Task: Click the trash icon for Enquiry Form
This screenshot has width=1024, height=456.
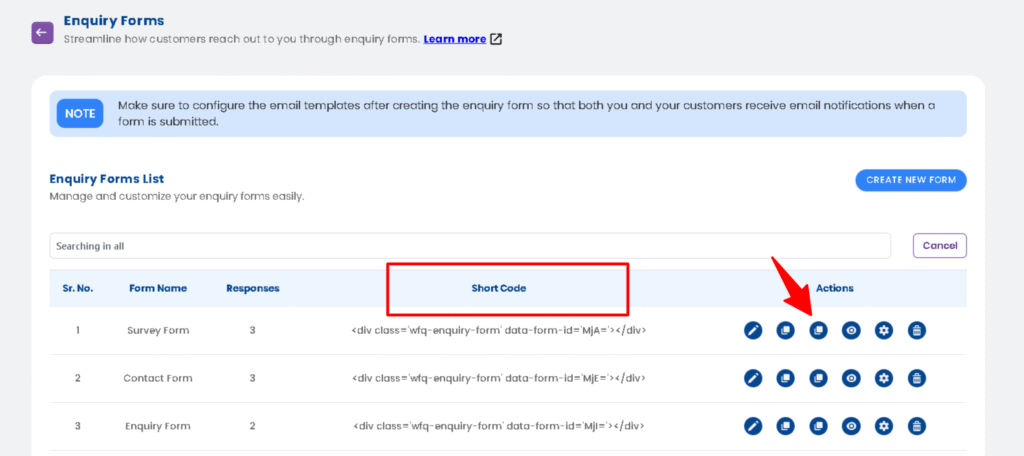Action: tap(917, 426)
